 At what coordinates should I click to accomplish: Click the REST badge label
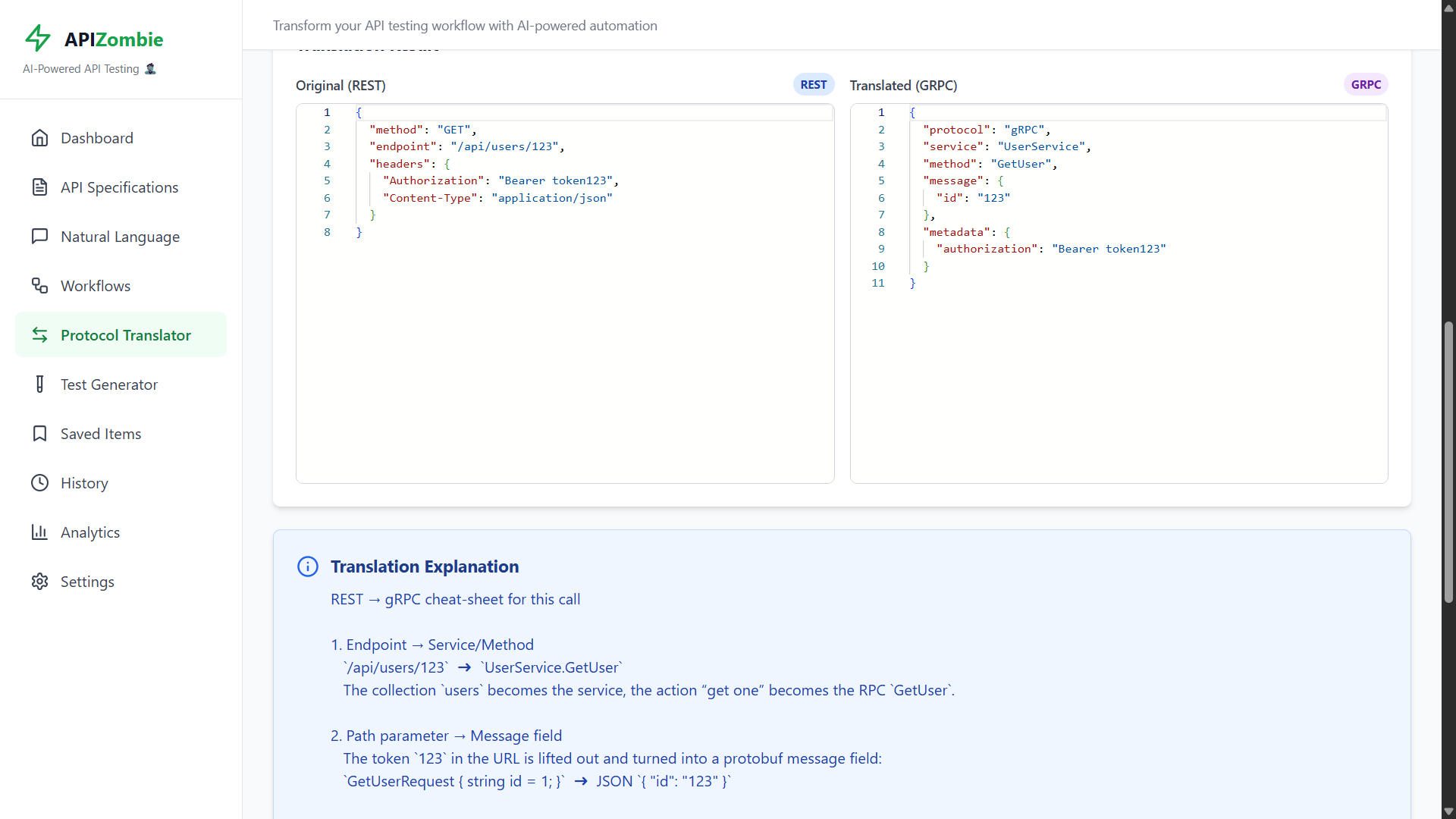[x=813, y=85]
